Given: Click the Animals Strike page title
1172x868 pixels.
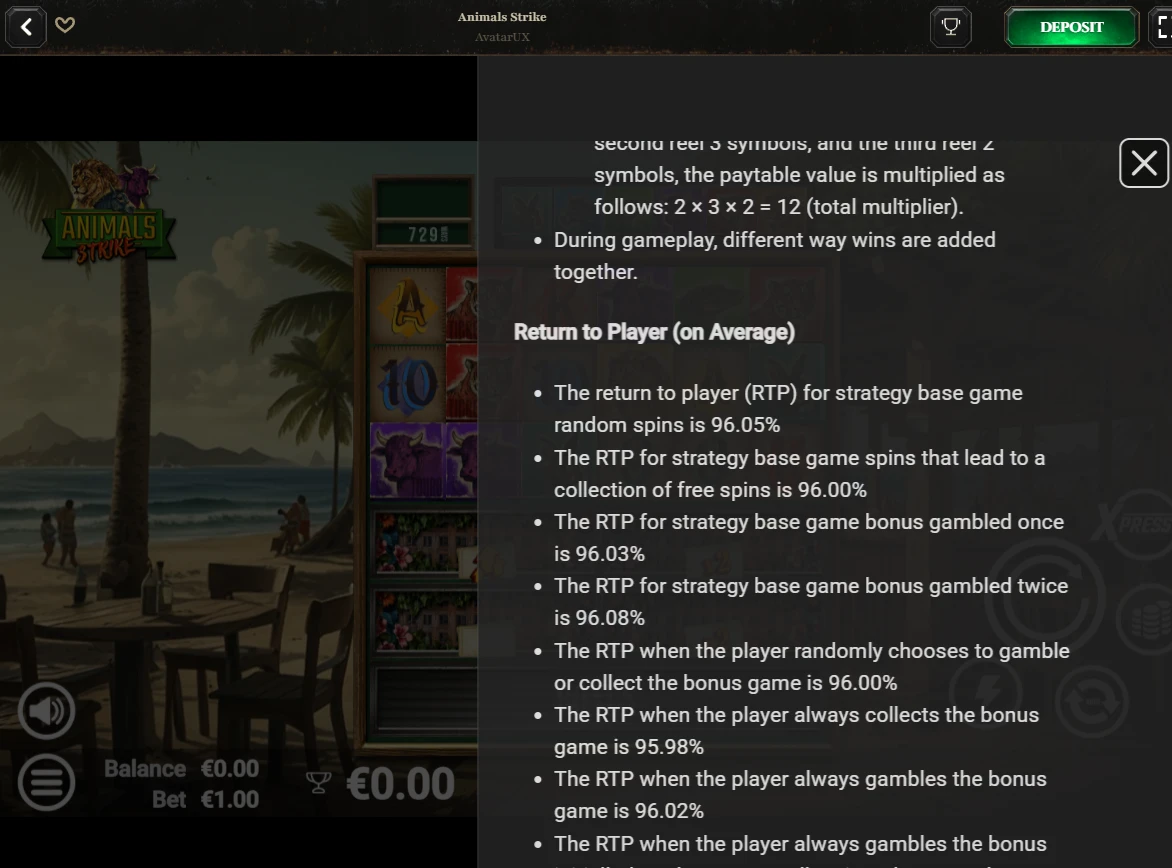Looking at the screenshot, I should tap(502, 16).
